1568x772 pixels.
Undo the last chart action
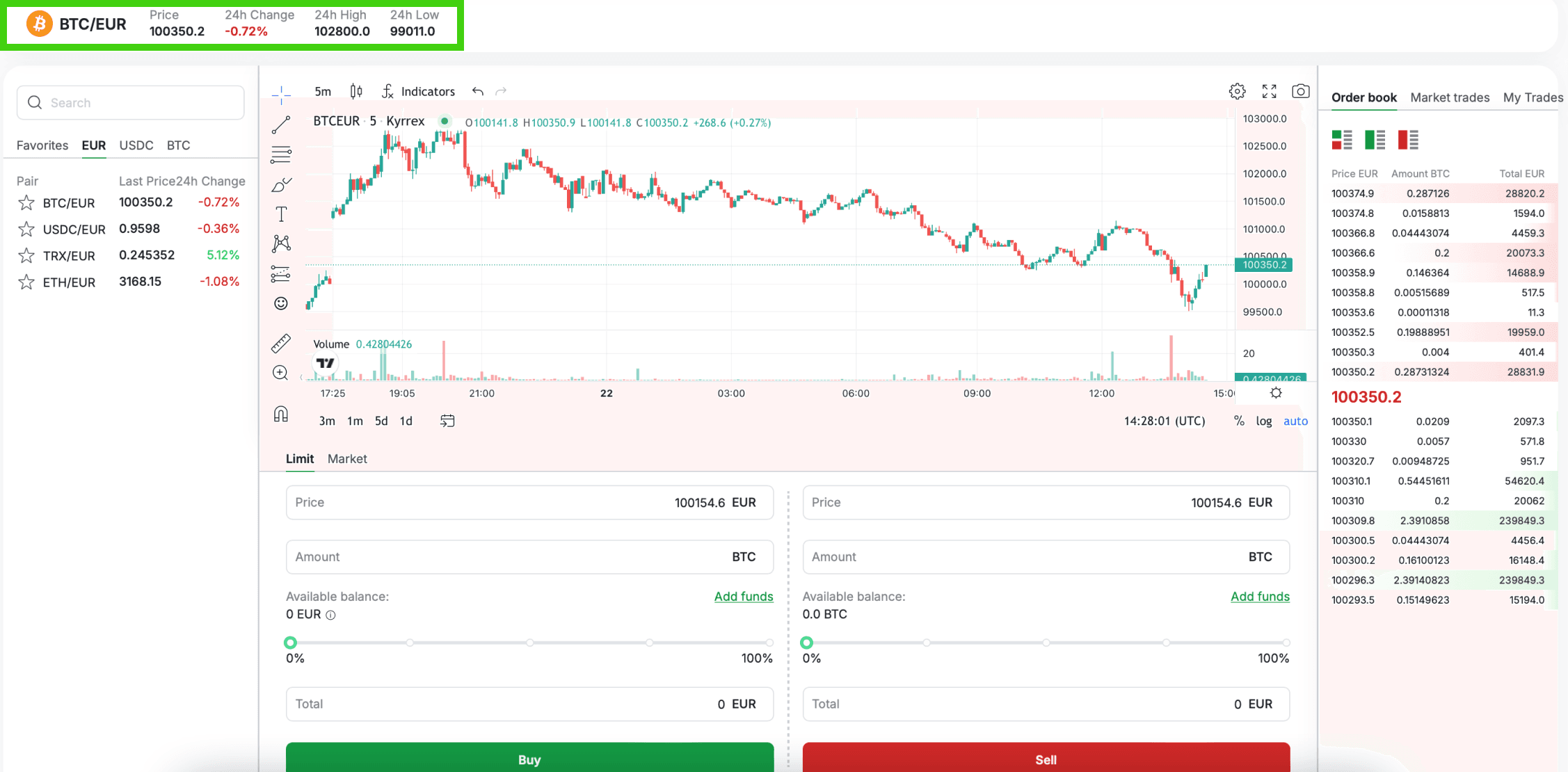(478, 91)
